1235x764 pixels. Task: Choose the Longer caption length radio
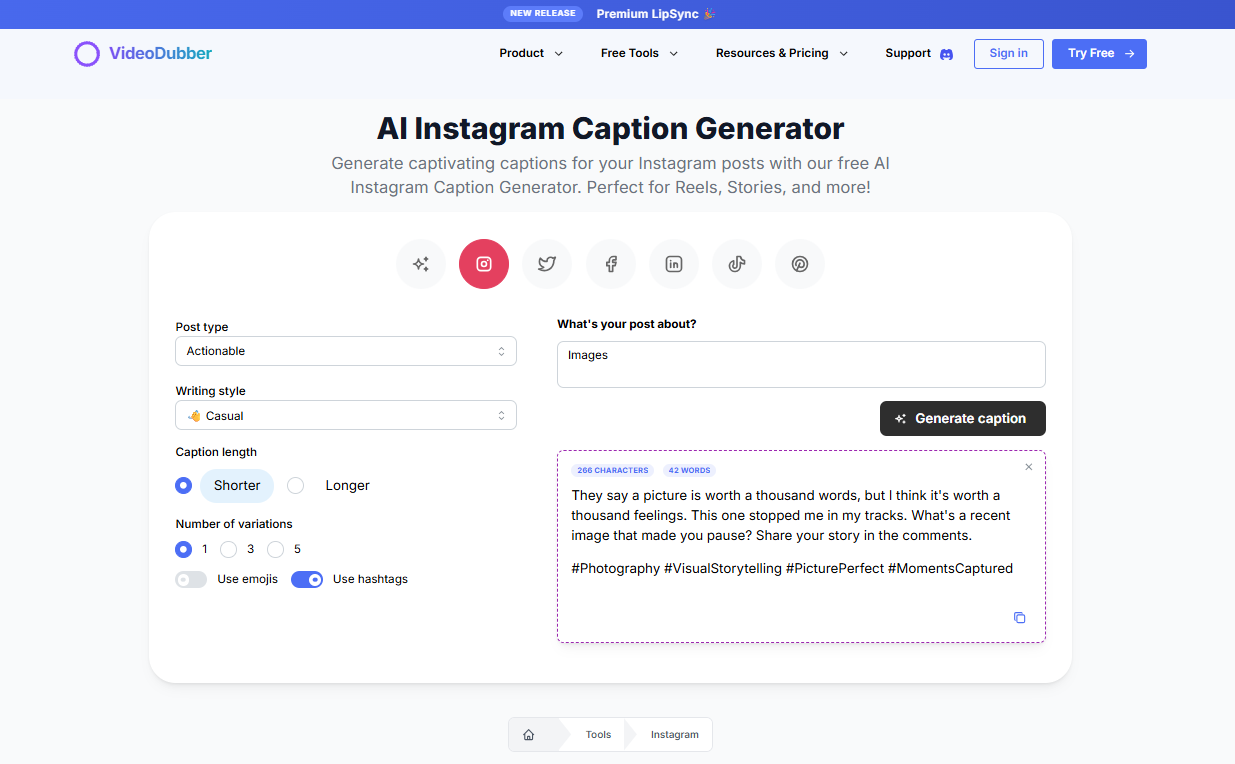pyautogui.click(x=295, y=485)
